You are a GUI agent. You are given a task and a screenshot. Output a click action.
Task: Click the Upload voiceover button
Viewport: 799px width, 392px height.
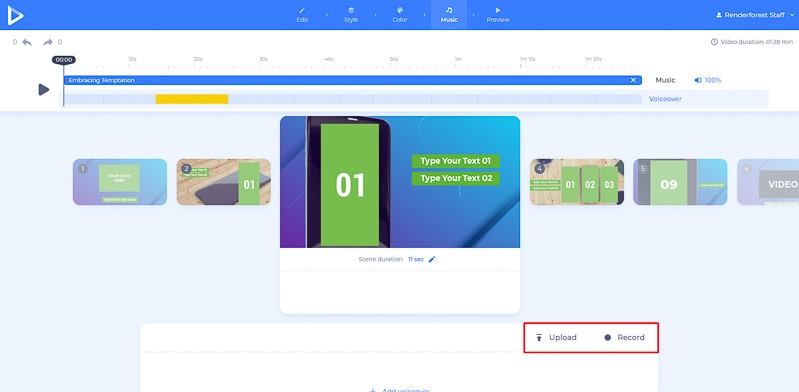click(x=556, y=337)
